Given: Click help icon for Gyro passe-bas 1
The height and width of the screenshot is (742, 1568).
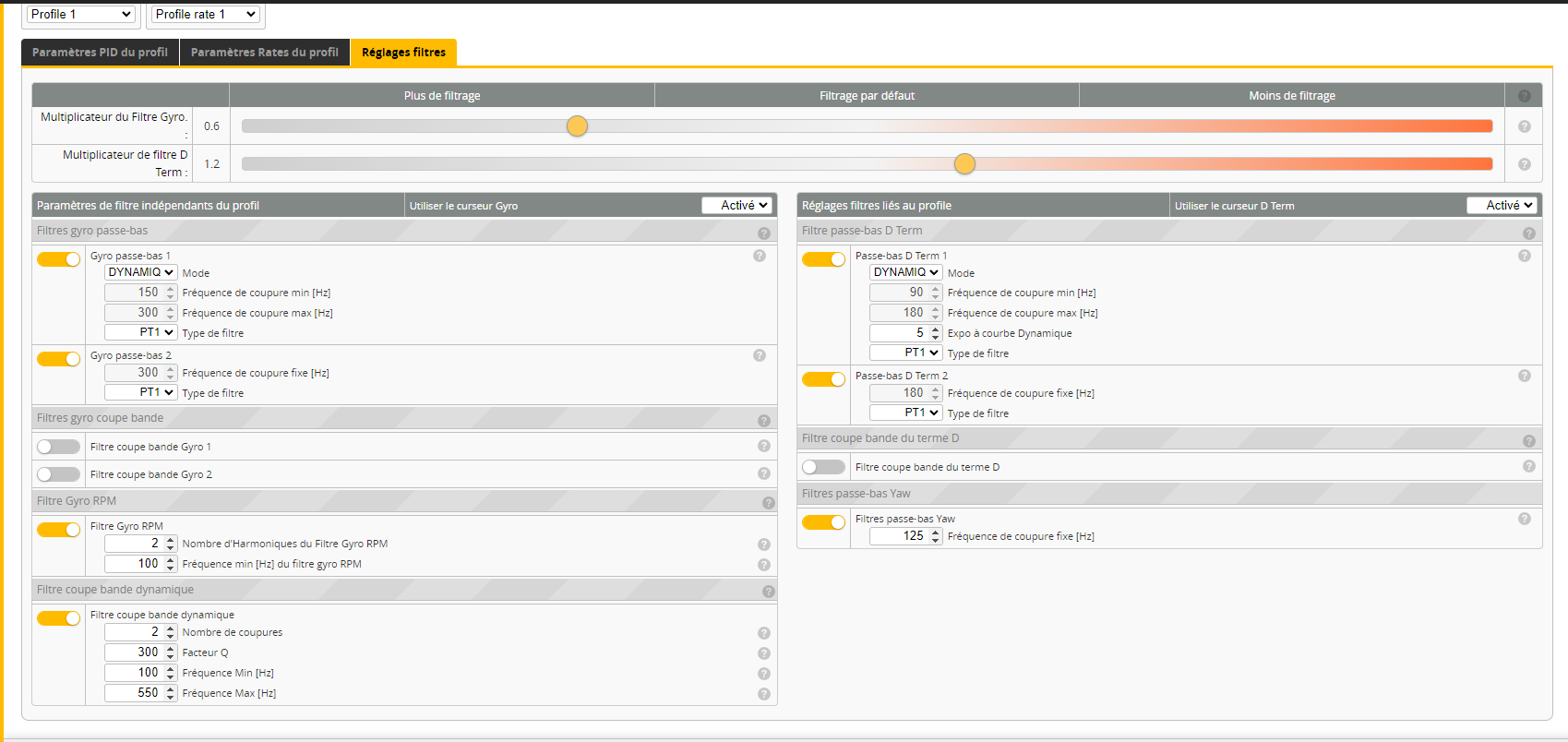Looking at the screenshot, I should pos(759,256).
